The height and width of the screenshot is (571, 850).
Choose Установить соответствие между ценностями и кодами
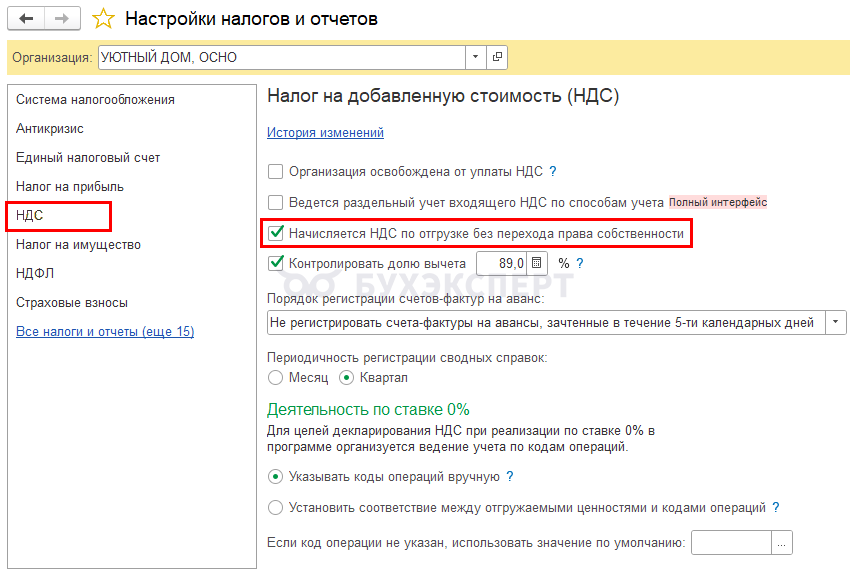(275, 508)
